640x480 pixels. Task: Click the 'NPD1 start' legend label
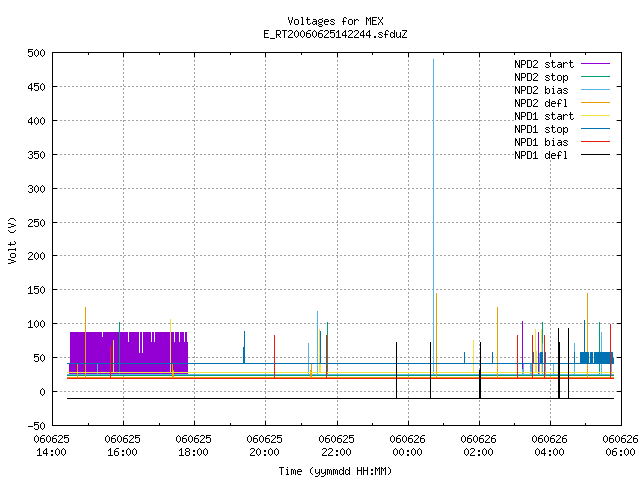(544, 116)
